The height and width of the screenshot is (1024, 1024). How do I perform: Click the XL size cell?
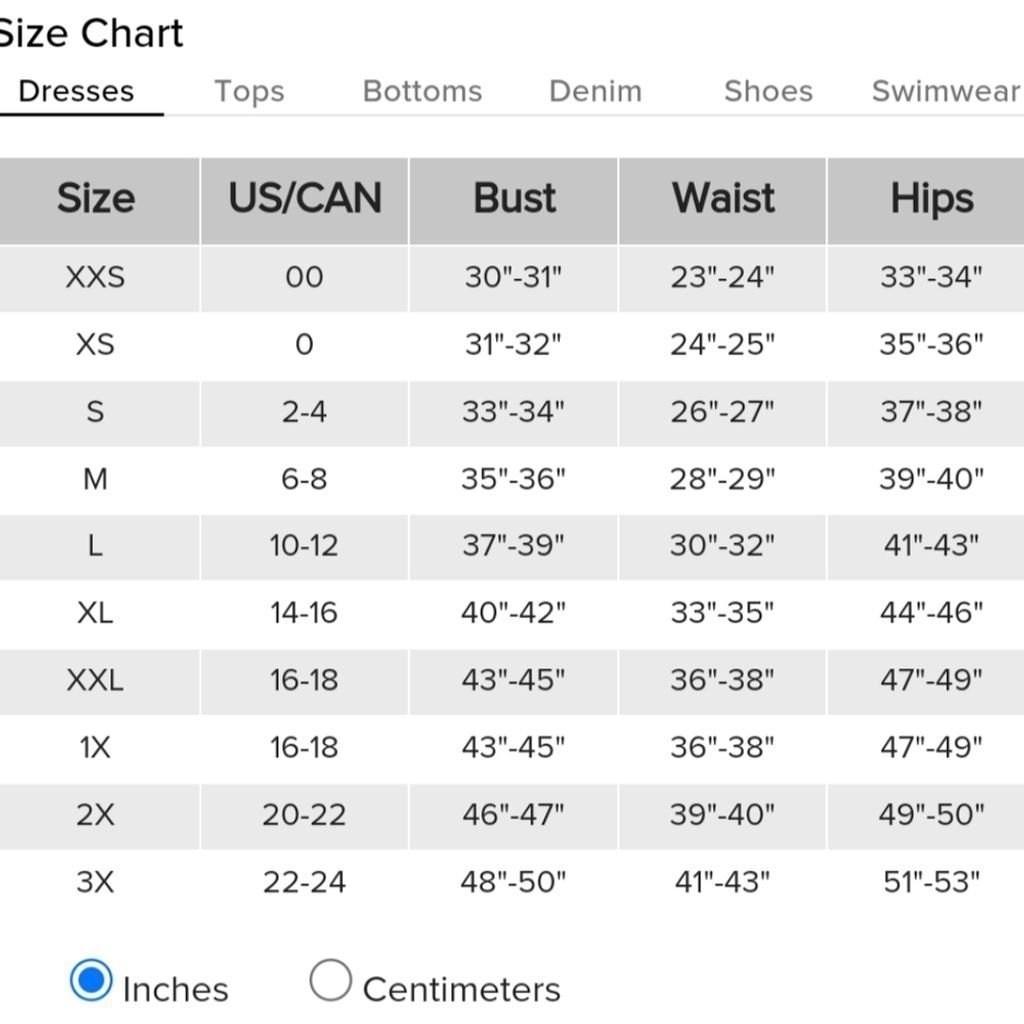point(95,613)
